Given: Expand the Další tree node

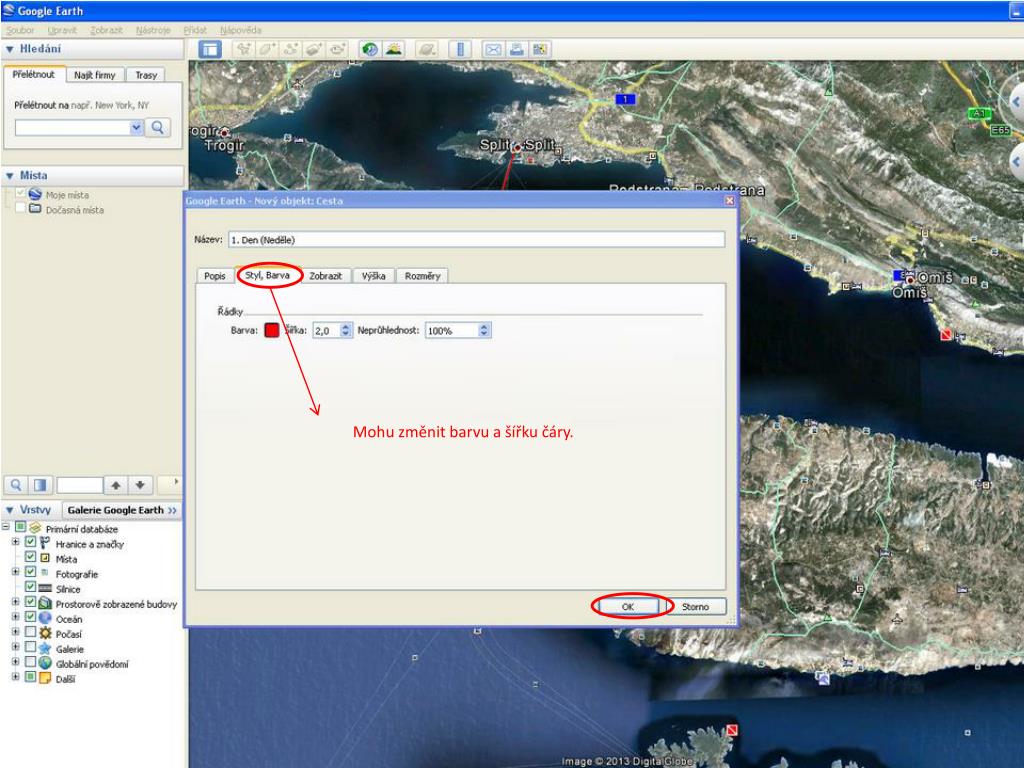Looking at the screenshot, I should (x=15, y=677).
